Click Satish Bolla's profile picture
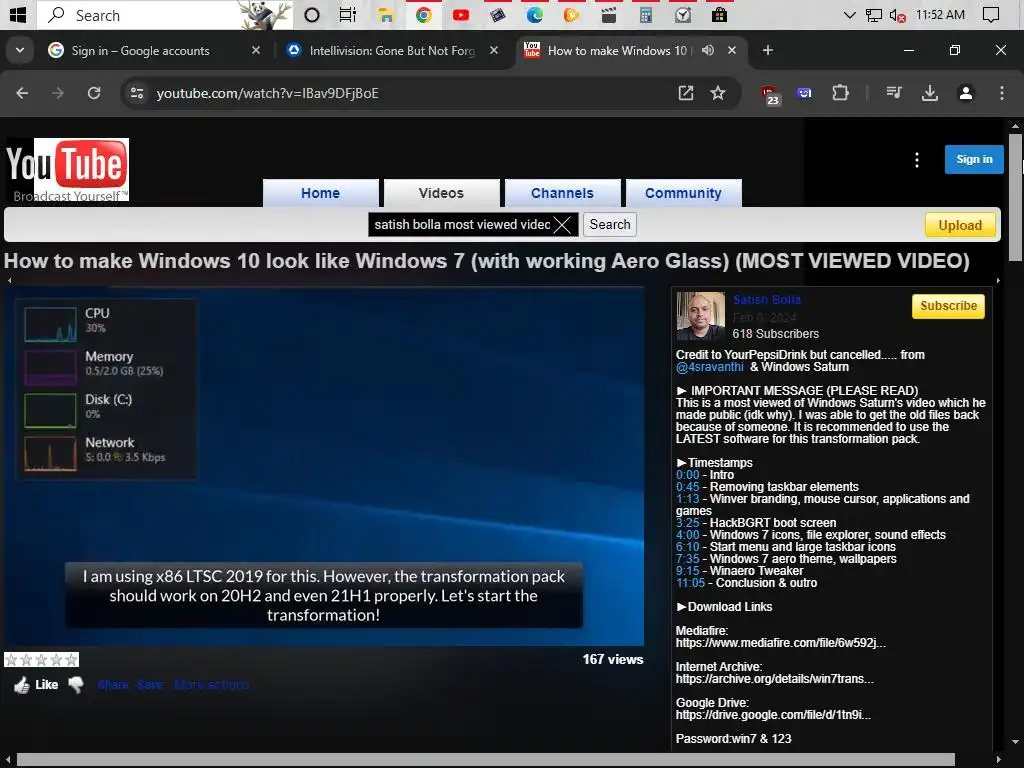The width and height of the screenshot is (1024, 768). (701, 316)
